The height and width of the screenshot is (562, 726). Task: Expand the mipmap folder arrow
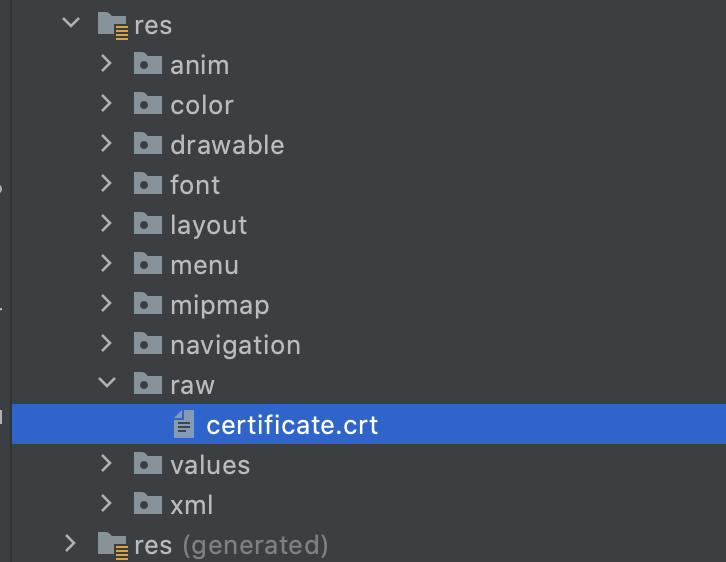(106, 304)
